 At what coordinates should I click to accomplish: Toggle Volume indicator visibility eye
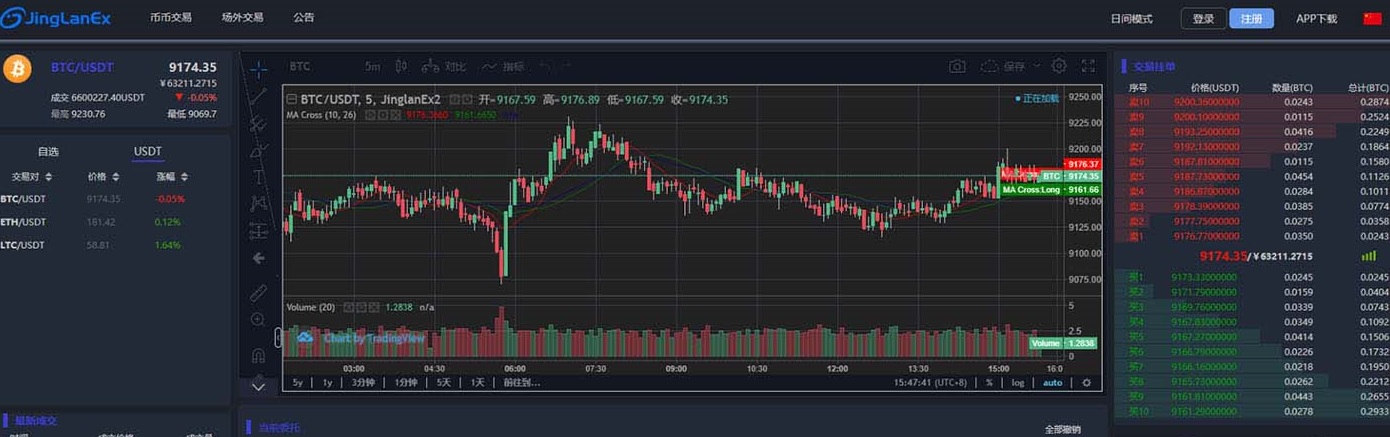click(x=349, y=307)
